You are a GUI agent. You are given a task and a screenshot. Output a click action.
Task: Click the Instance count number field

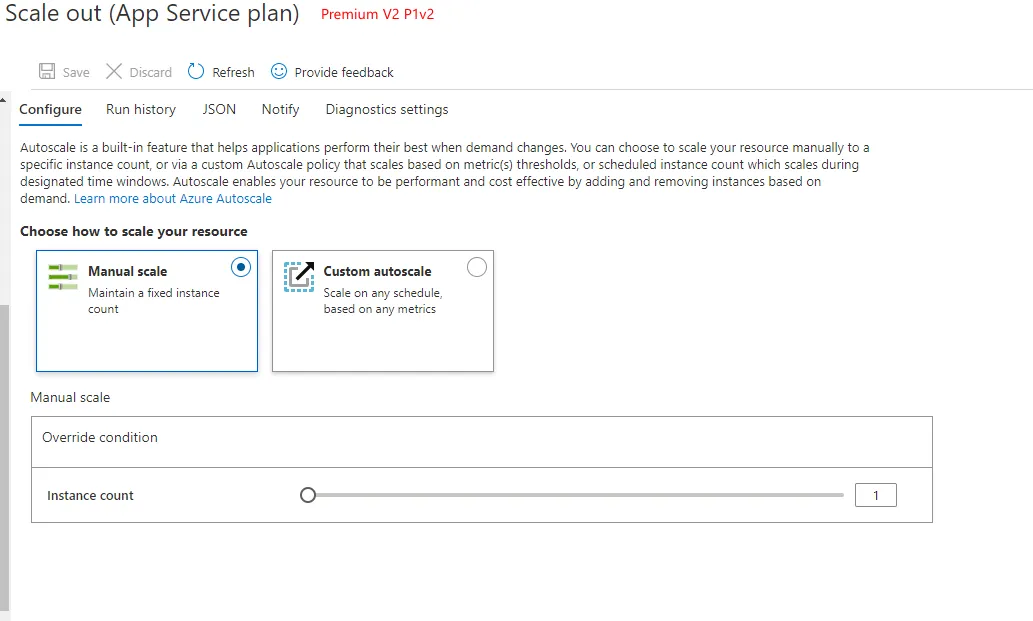coord(876,495)
